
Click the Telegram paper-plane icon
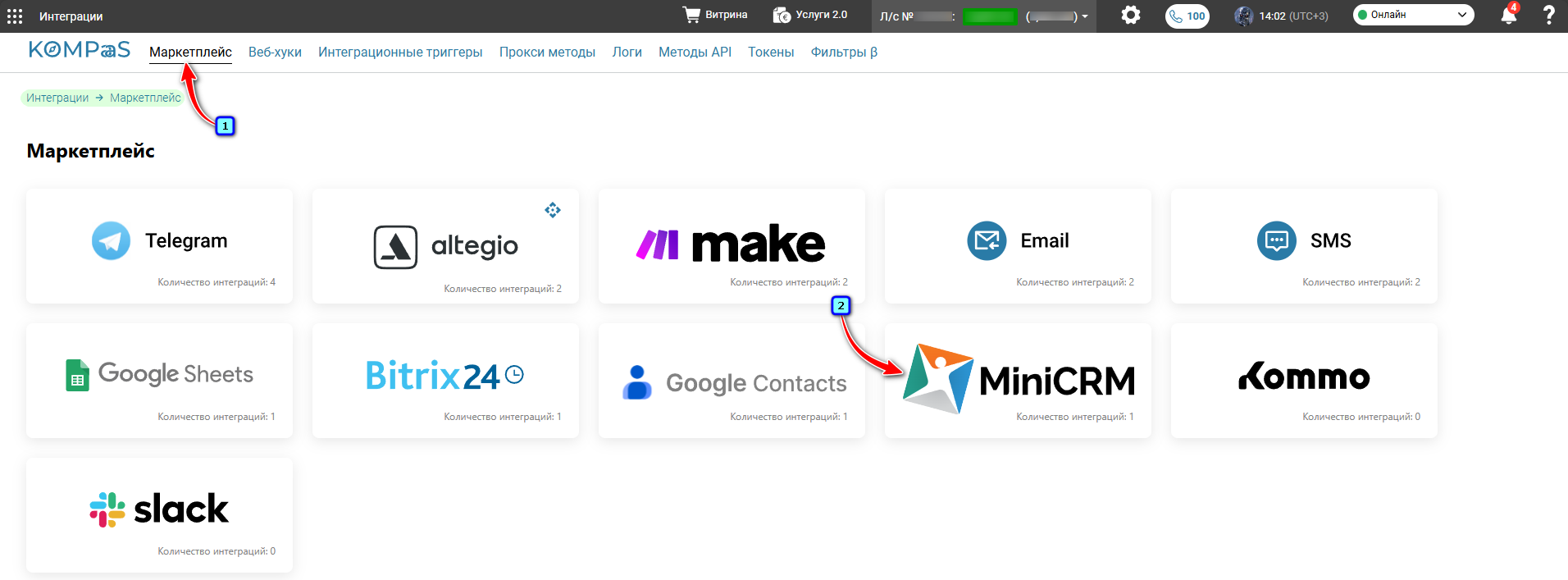coord(111,240)
